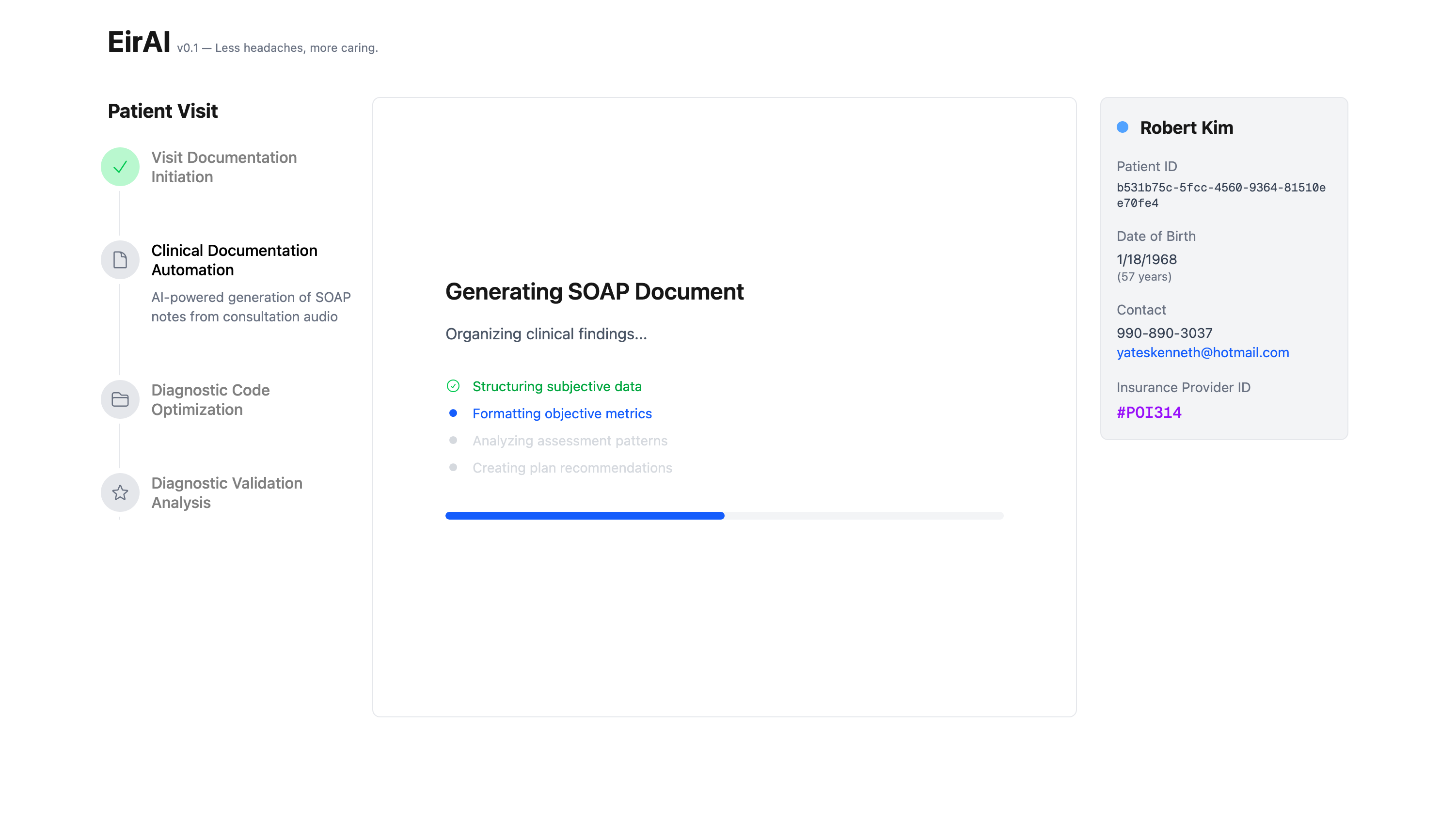This screenshot has width=1456, height=824.
Task: Select the Clinical Documentation Automation step
Action: click(234, 260)
